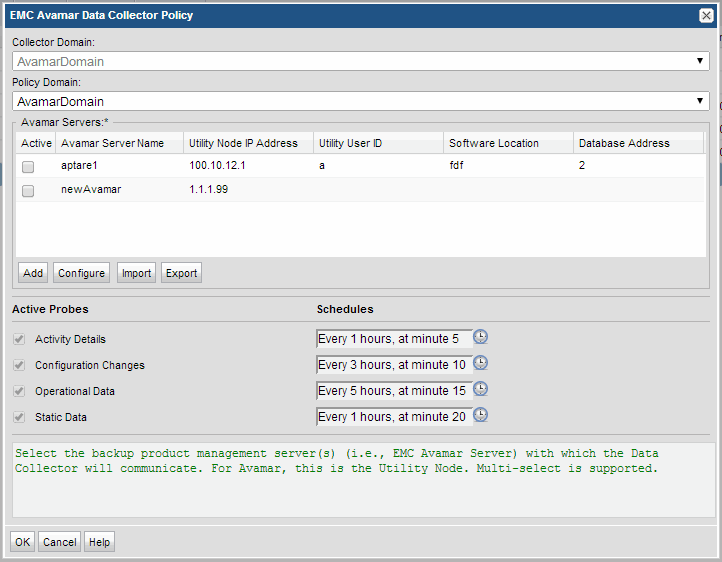The width and height of the screenshot is (722, 562).
Task: Edit the Operational Data schedule field
Action: coord(392,390)
